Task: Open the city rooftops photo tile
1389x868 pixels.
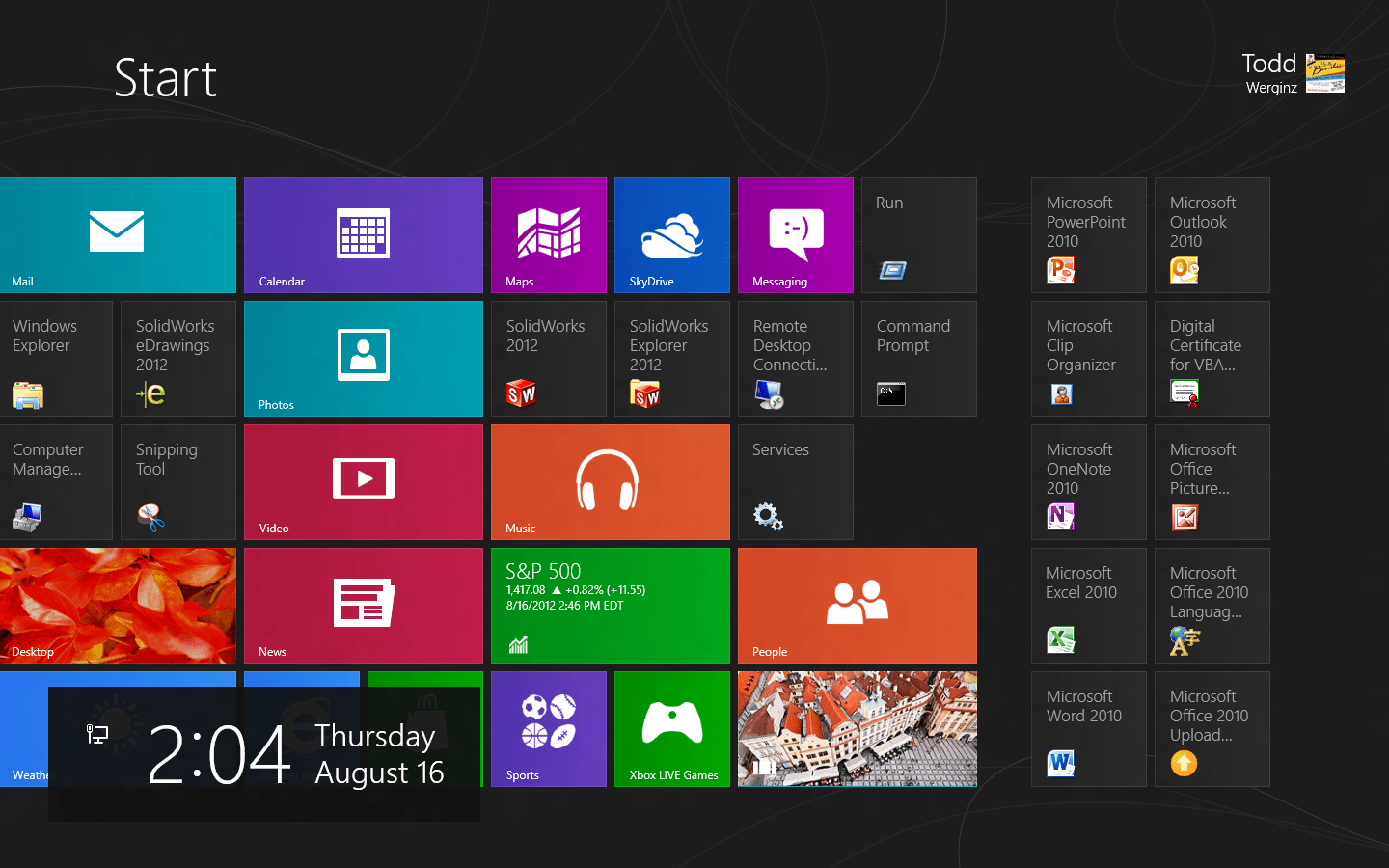Action: pyautogui.click(x=857, y=729)
